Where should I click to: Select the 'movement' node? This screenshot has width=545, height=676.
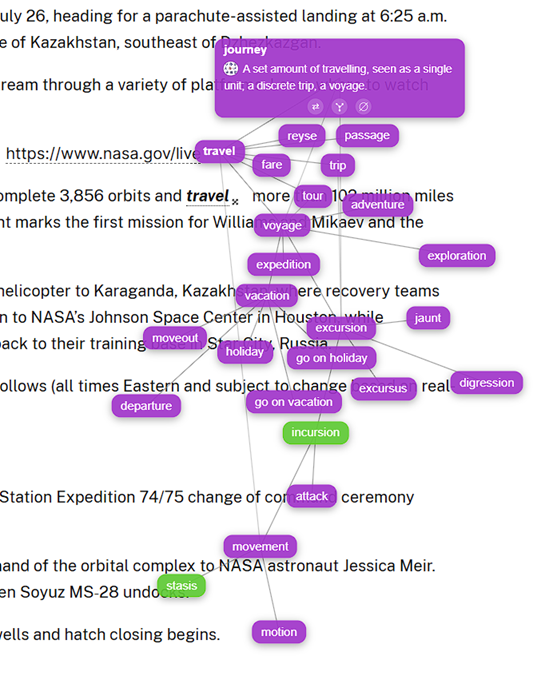(x=260, y=547)
